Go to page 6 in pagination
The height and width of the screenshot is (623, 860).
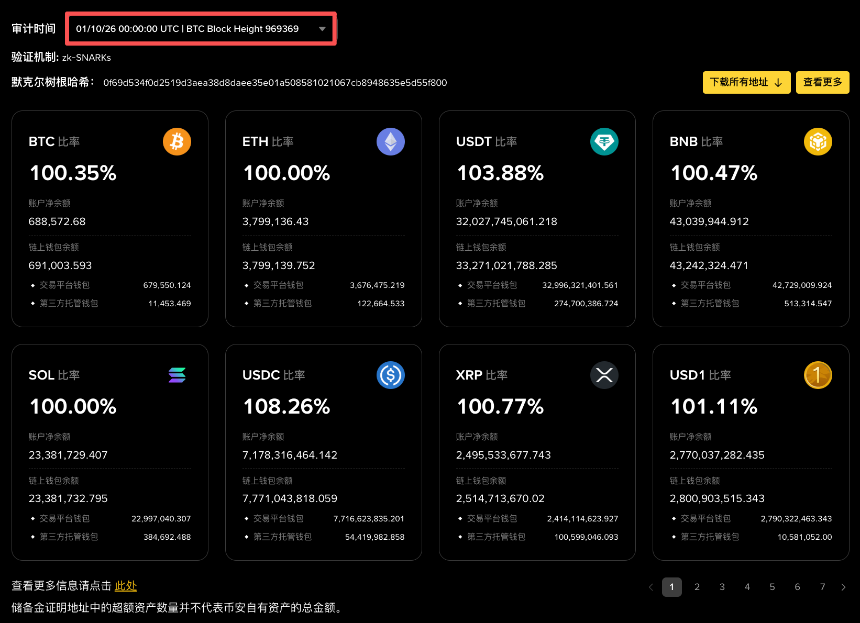pos(797,587)
